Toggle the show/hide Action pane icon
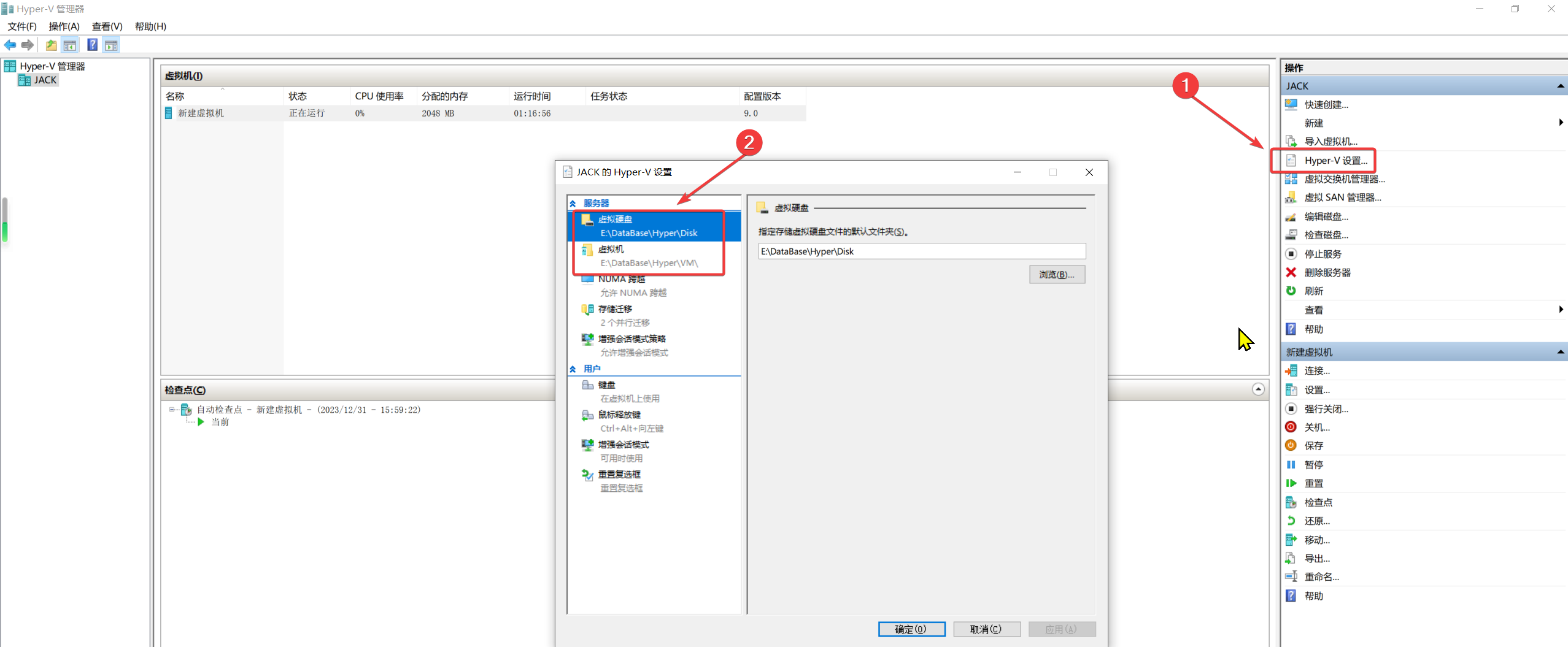 pyautogui.click(x=111, y=45)
